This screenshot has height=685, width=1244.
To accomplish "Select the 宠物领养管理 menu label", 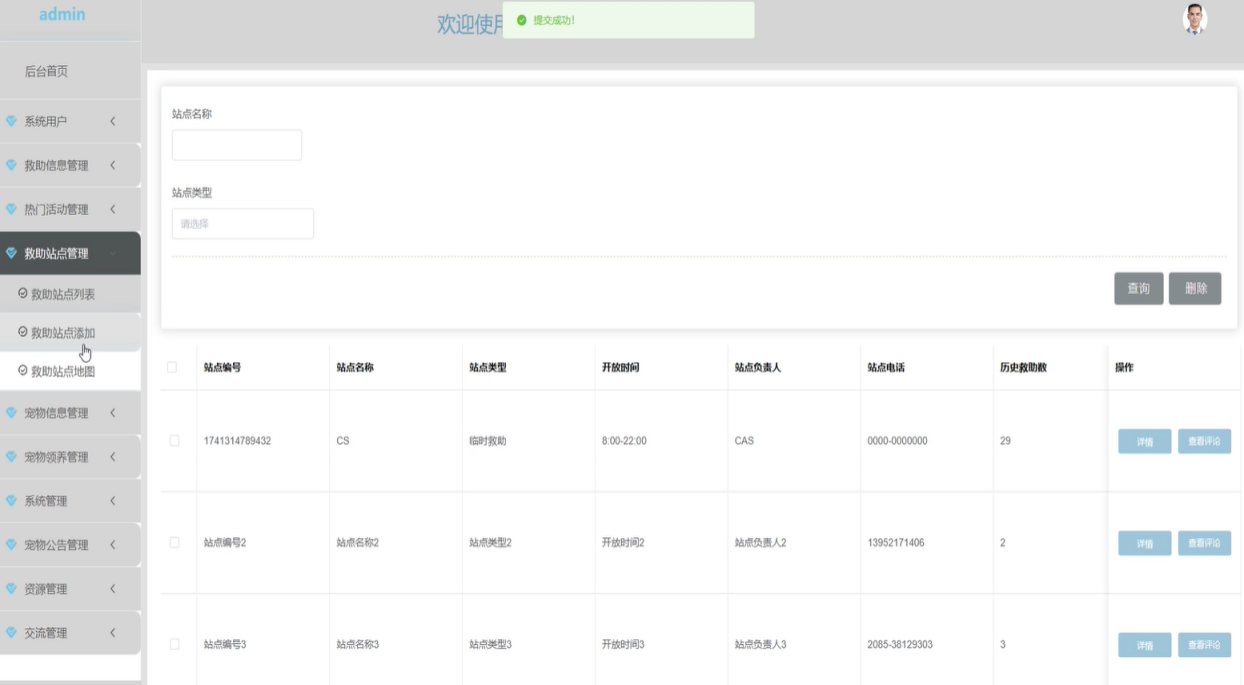I will 56,457.
